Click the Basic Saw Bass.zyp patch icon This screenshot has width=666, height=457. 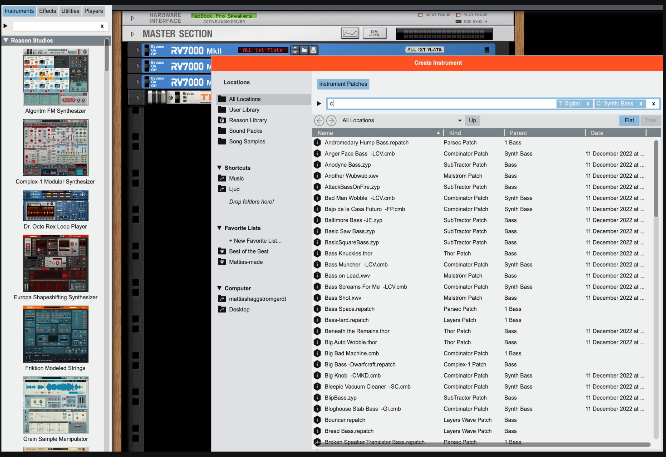coord(317,231)
